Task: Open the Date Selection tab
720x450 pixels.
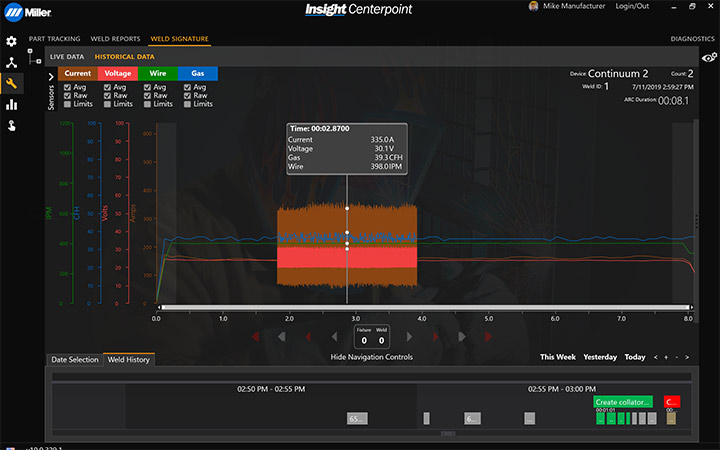Action: point(75,360)
